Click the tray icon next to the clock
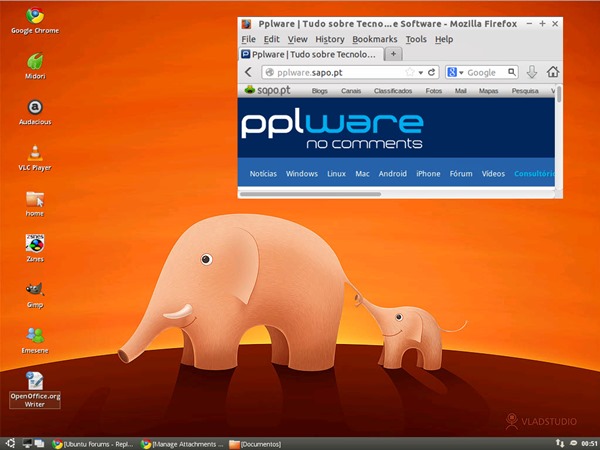 (573, 443)
